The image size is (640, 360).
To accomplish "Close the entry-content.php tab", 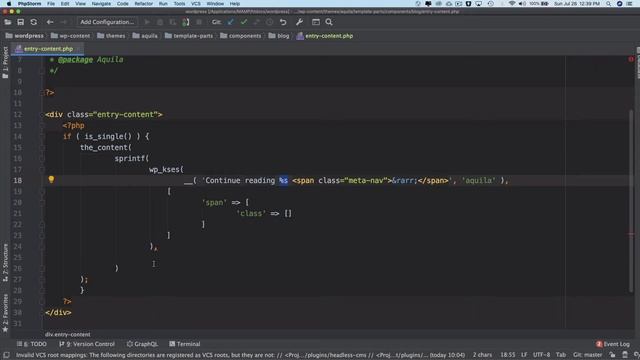I will pos(78,49).
